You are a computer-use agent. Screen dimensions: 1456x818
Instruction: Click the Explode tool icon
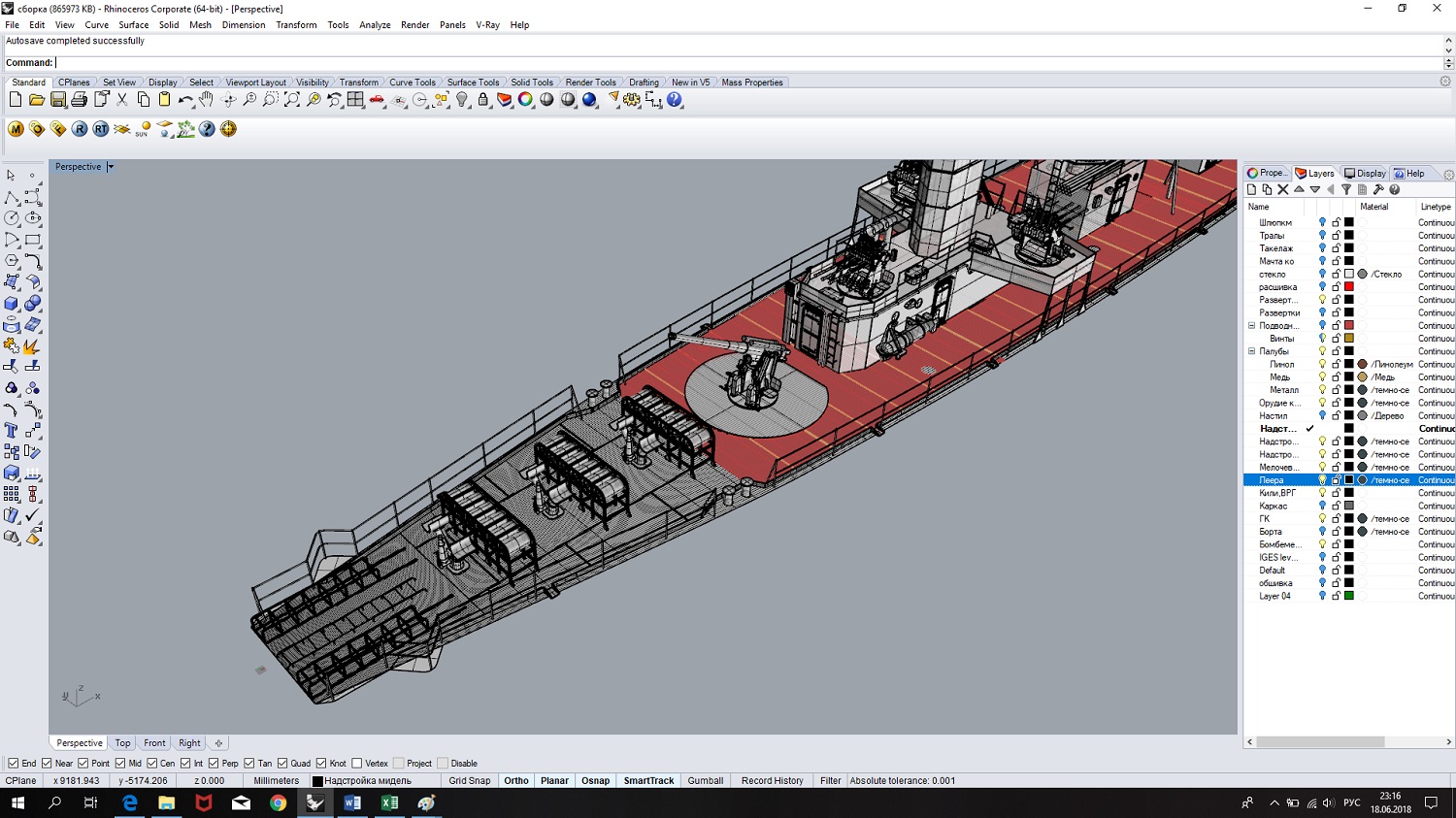point(32,346)
